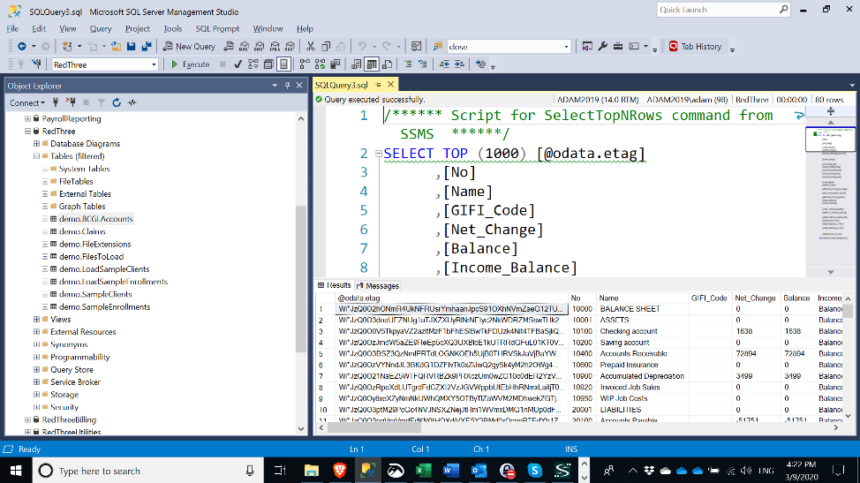Click the Change Connection icon
Viewport: 860px width, 483px height.
(x=37, y=65)
